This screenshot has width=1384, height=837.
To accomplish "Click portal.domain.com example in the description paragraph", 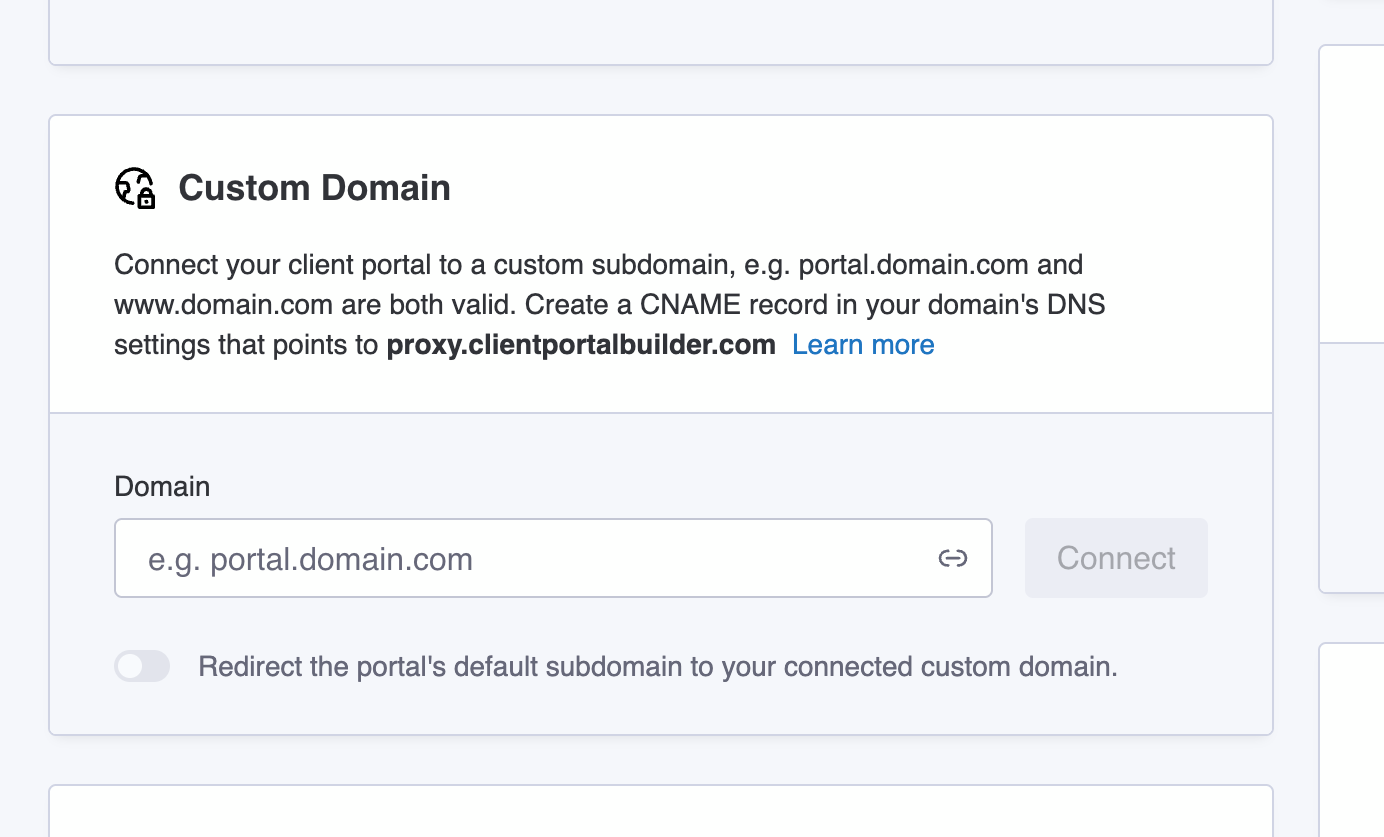I will pyautogui.click(x=914, y=265).
